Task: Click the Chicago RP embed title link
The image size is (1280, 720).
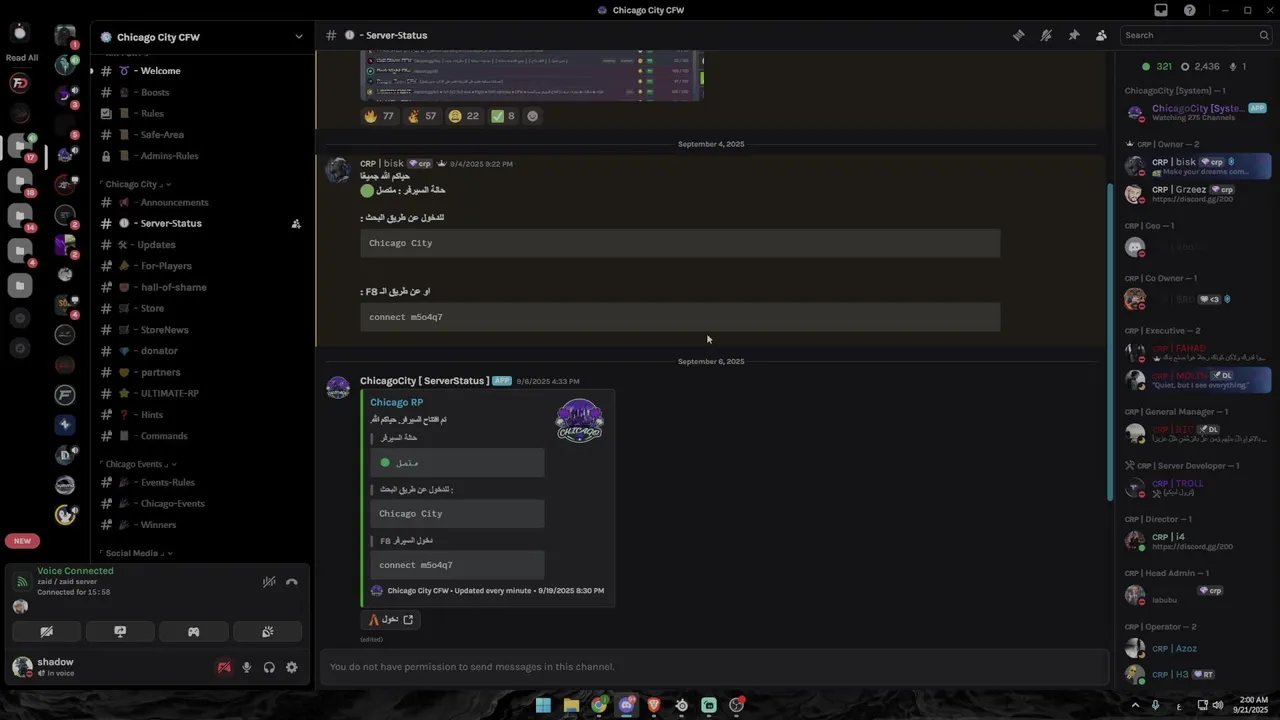Action: click(x=396, y=402)
